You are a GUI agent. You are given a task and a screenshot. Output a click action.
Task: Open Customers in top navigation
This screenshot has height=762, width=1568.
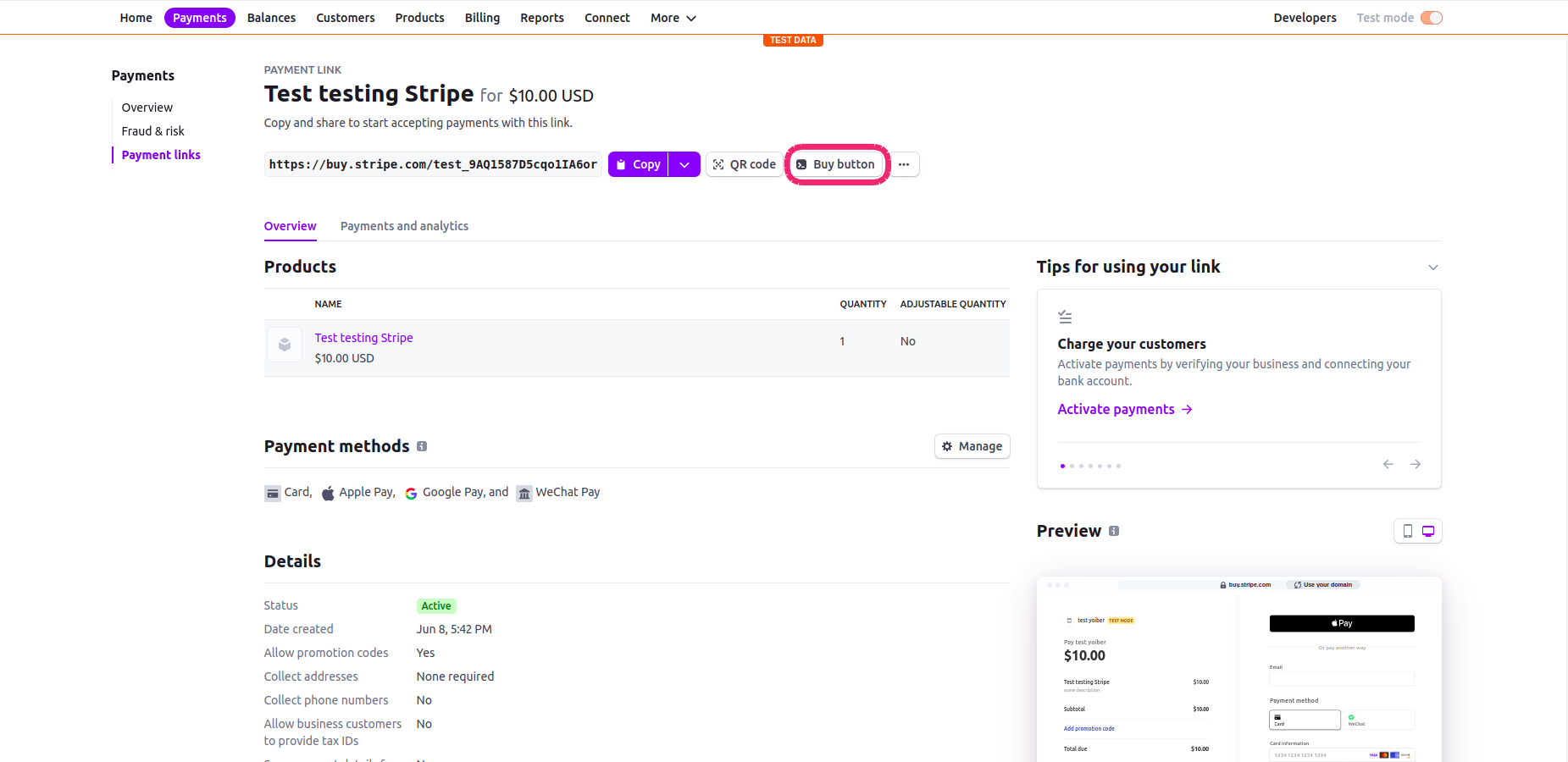[346, 18]
